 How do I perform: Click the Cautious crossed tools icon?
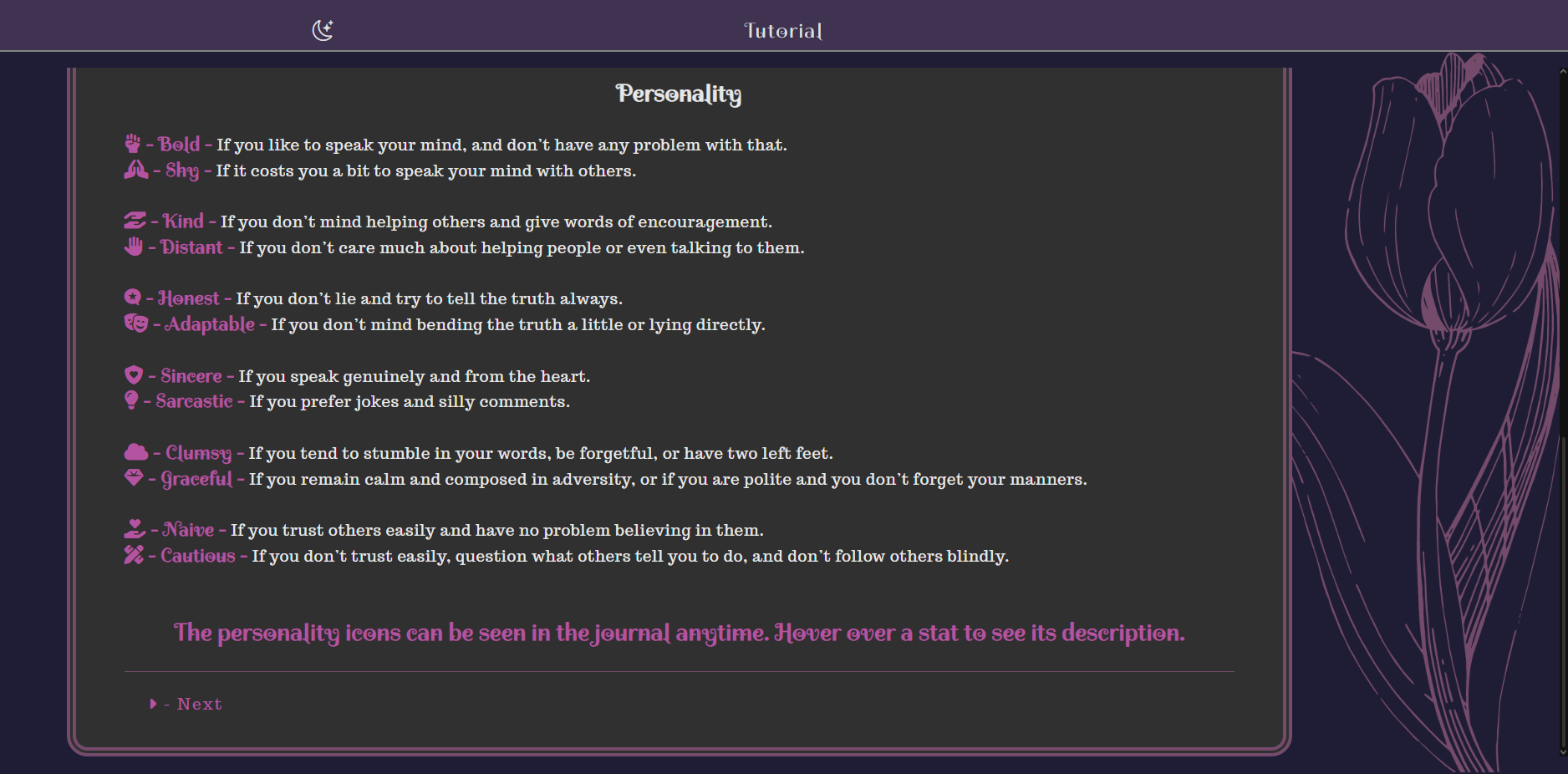pos(134,554)
